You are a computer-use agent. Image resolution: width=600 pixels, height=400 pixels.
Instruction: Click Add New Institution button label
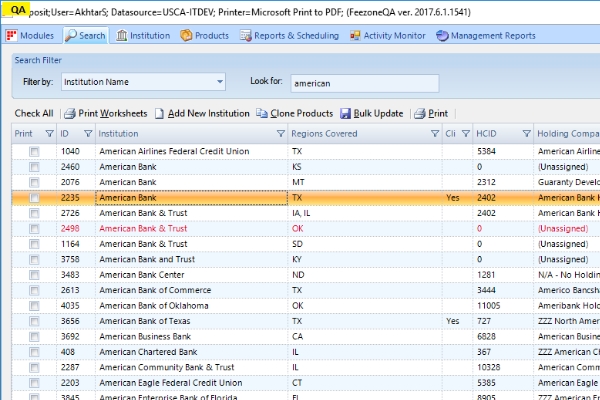click(x=209, y=113)
